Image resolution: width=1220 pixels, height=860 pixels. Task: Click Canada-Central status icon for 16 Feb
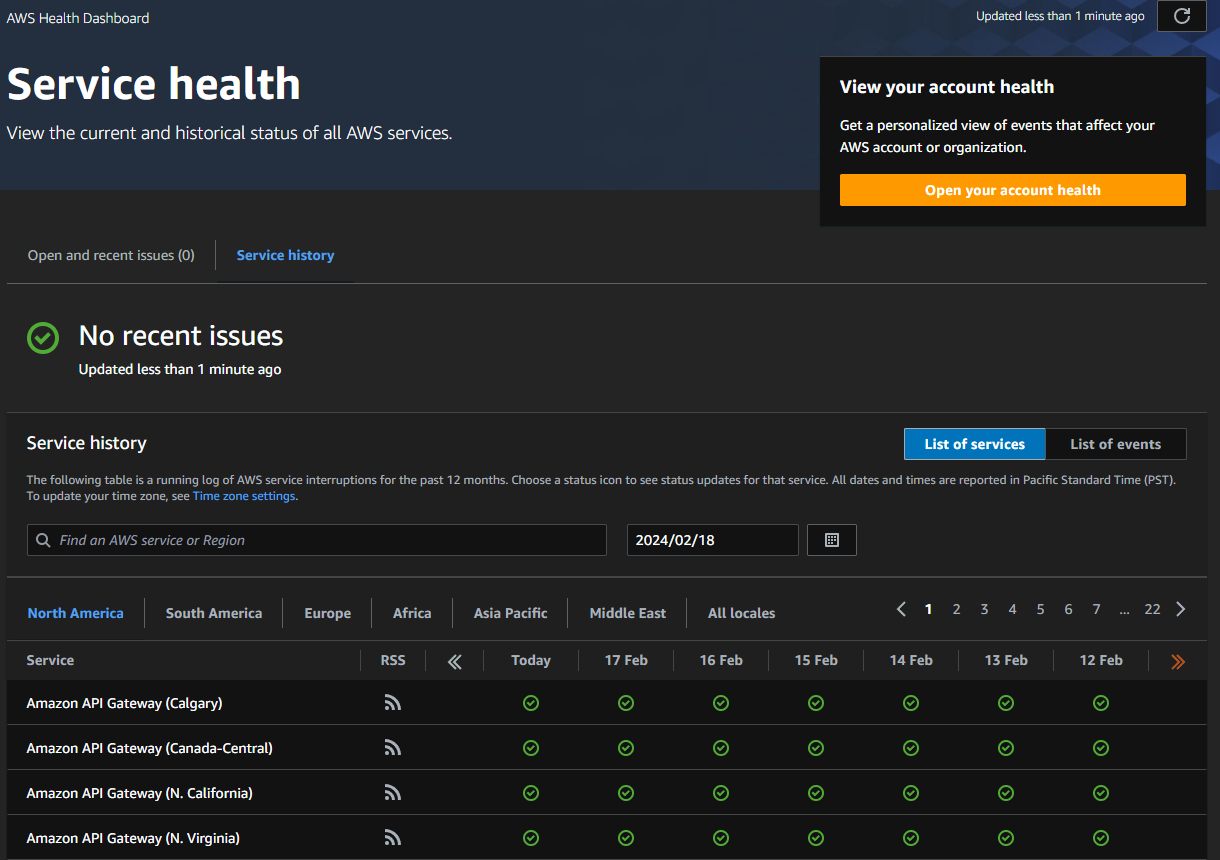[x=721, y=748]
